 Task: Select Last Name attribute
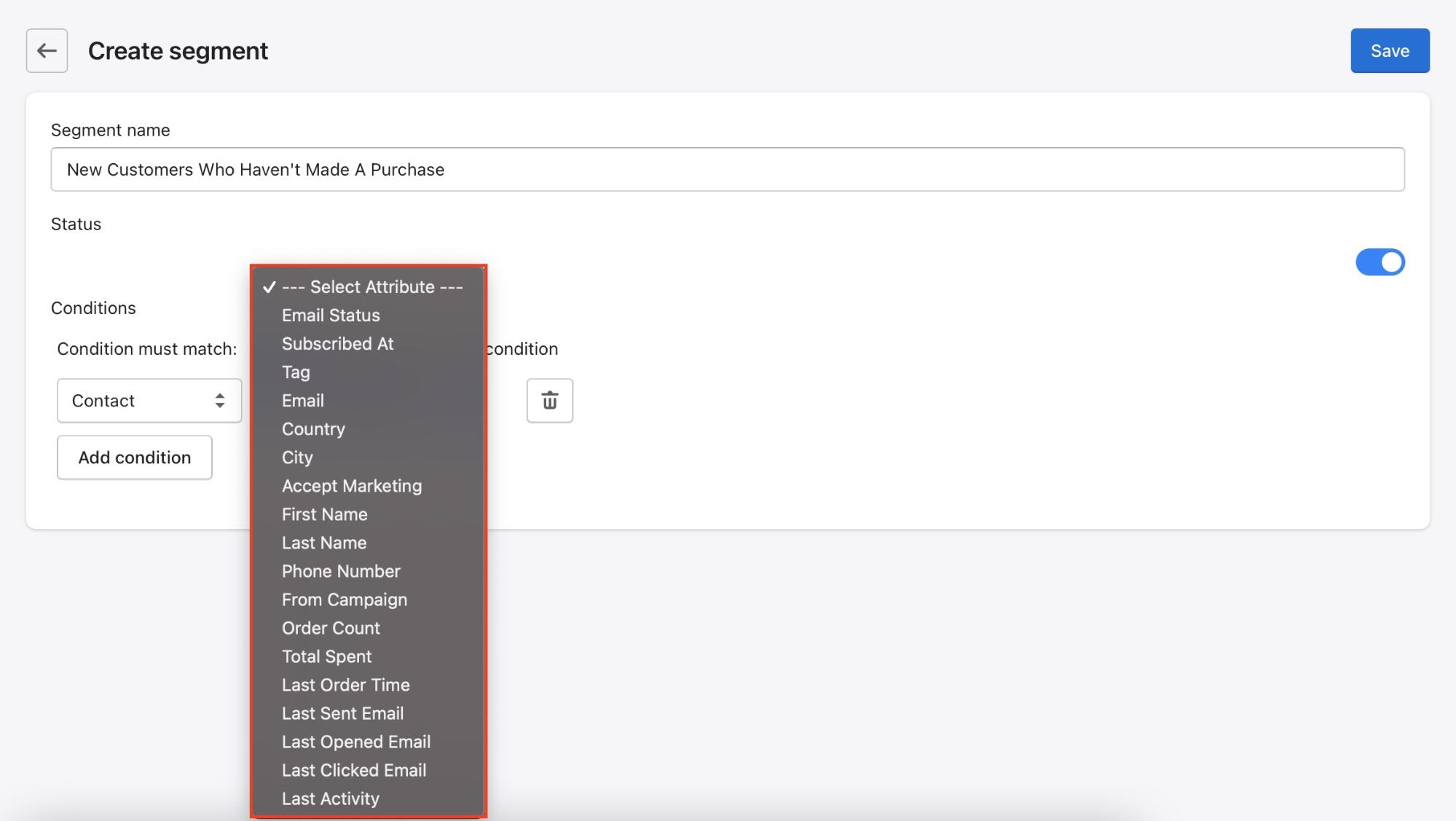(368, 542)
